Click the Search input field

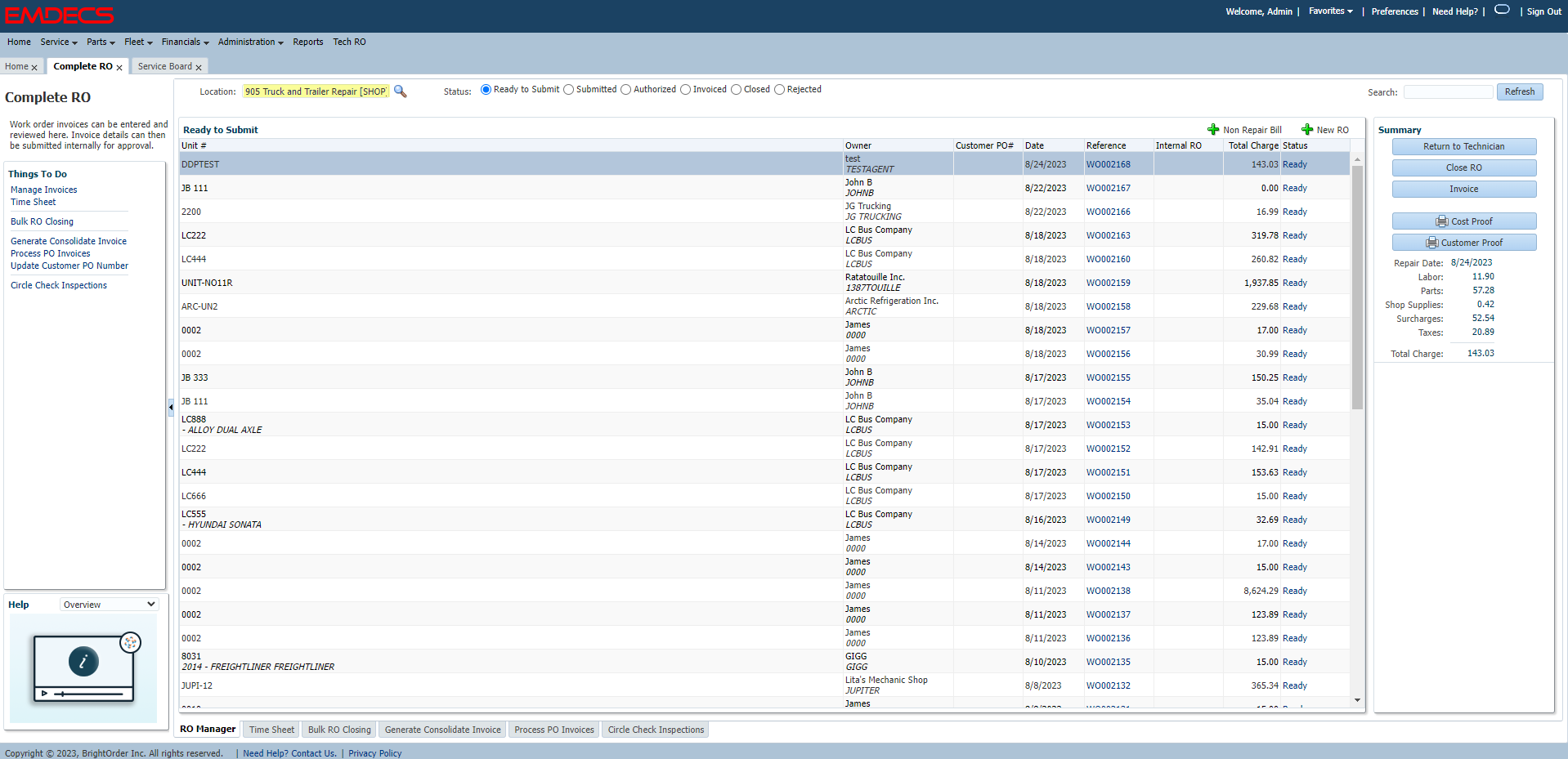pyautogui.click(x=1448, y=92)
